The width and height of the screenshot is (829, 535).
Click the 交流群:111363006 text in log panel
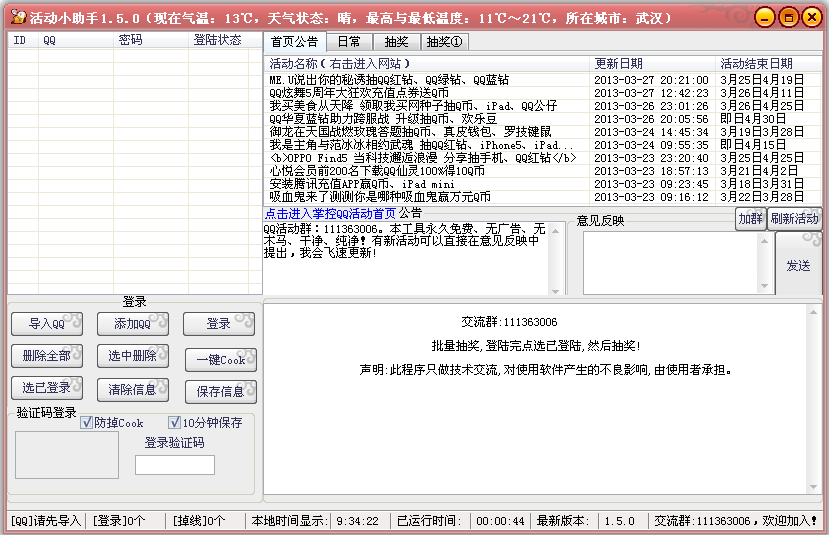coord(509,322)
